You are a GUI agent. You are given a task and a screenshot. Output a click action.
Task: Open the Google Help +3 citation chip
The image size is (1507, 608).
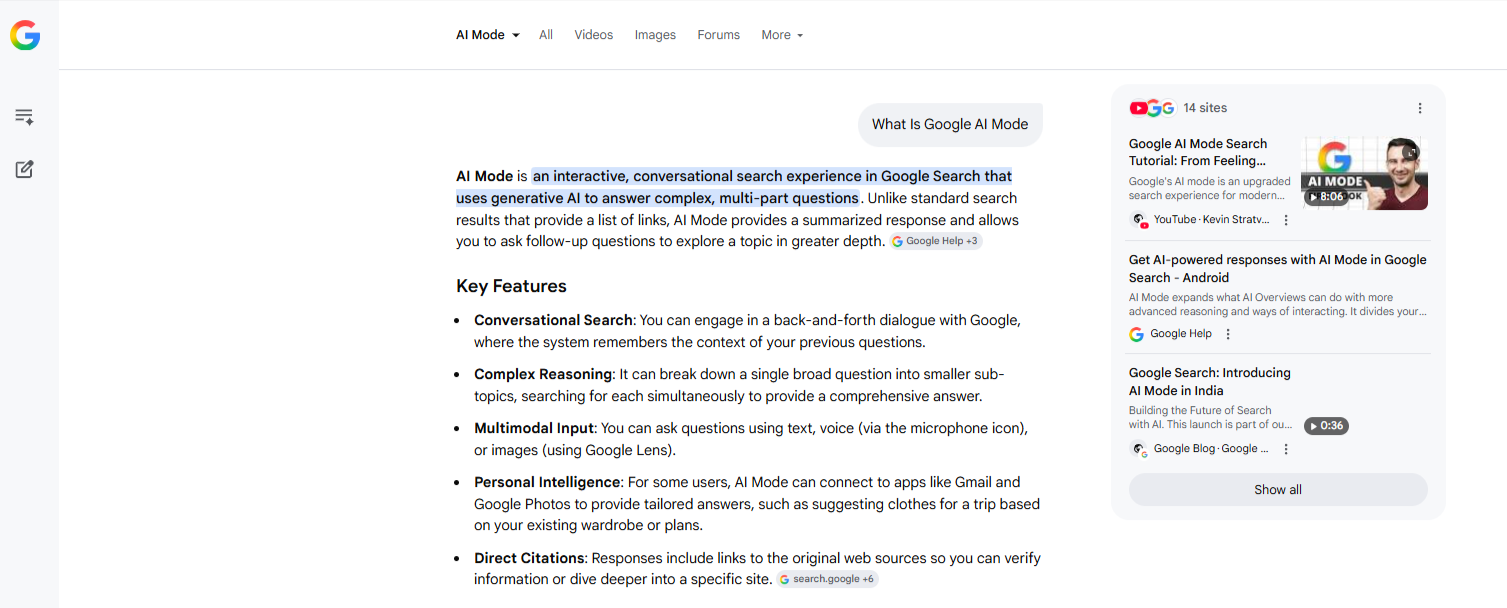click(936, 241)
